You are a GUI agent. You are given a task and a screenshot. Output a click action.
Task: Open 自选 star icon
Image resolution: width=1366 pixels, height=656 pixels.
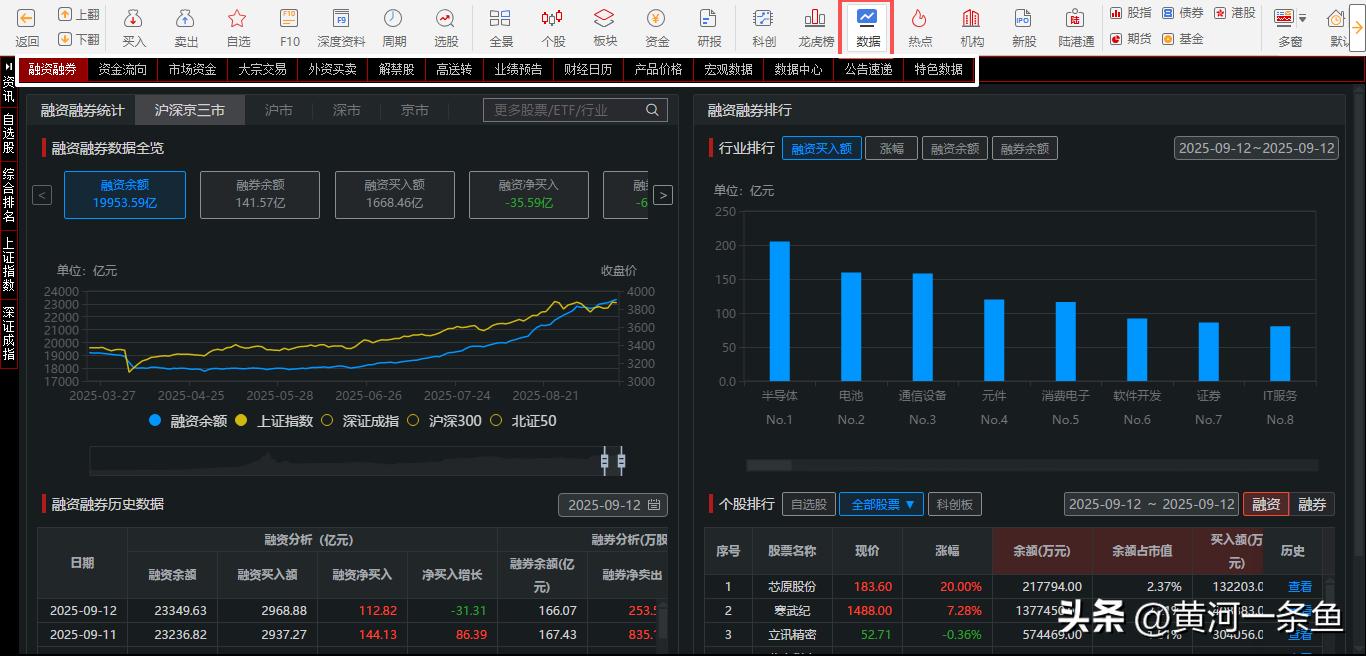tap(238, 26)
